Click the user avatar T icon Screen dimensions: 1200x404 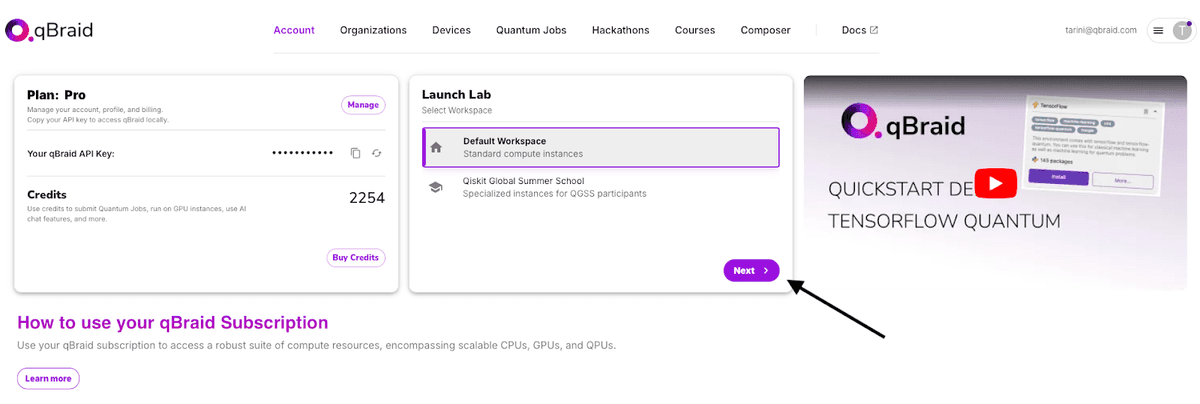[x=1181, y=31]
